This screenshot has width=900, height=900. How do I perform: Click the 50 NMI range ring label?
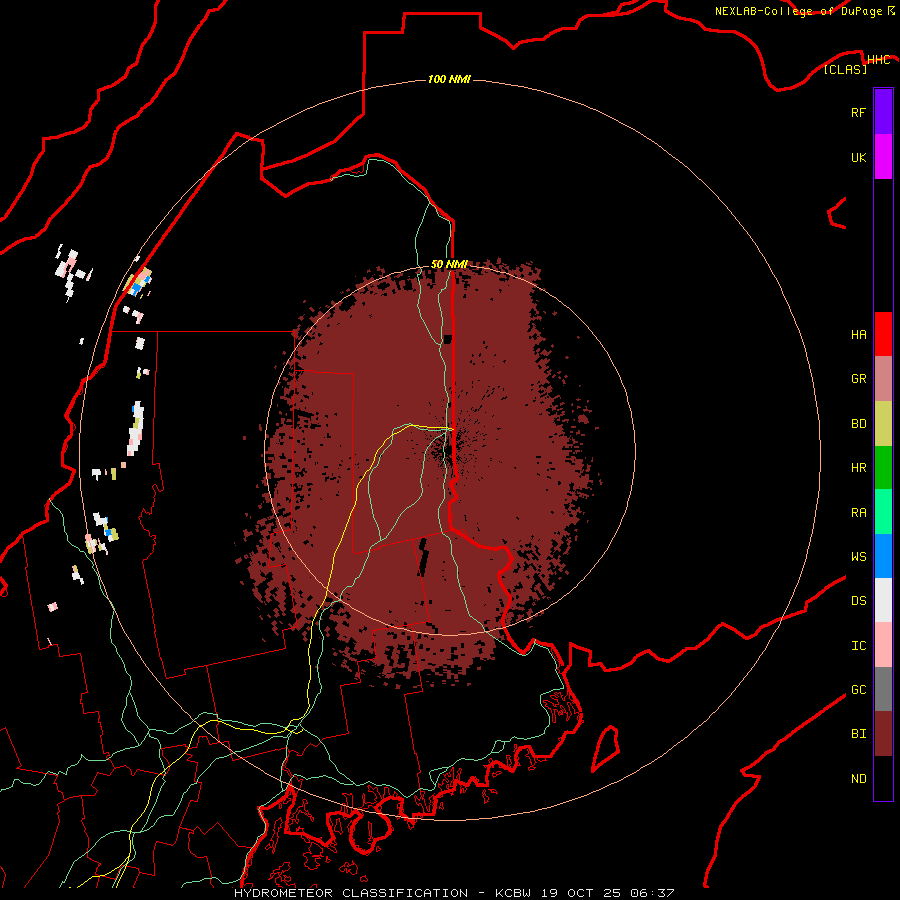(x=449, y=264)
